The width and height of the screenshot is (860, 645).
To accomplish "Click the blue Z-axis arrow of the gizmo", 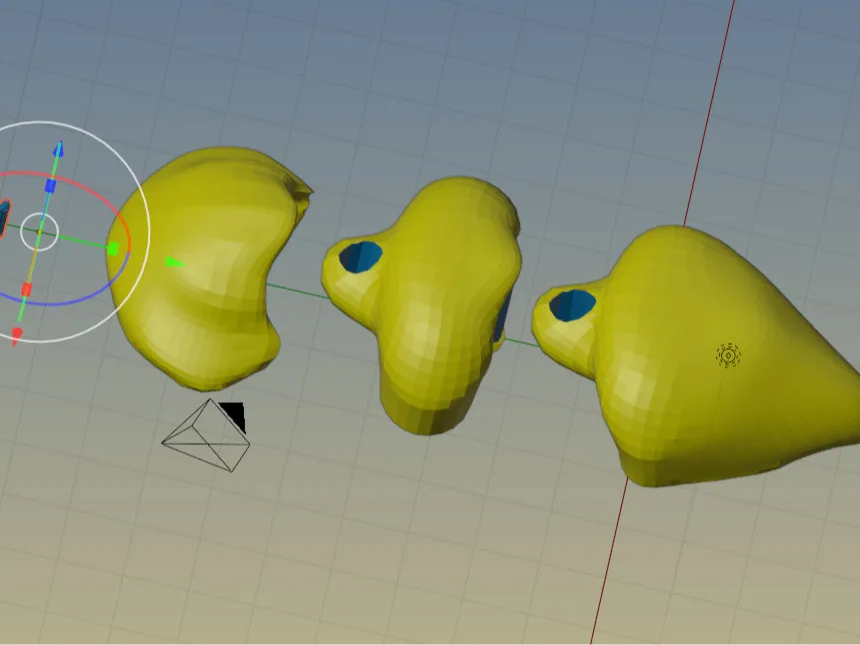I will [x=58, y=150].
